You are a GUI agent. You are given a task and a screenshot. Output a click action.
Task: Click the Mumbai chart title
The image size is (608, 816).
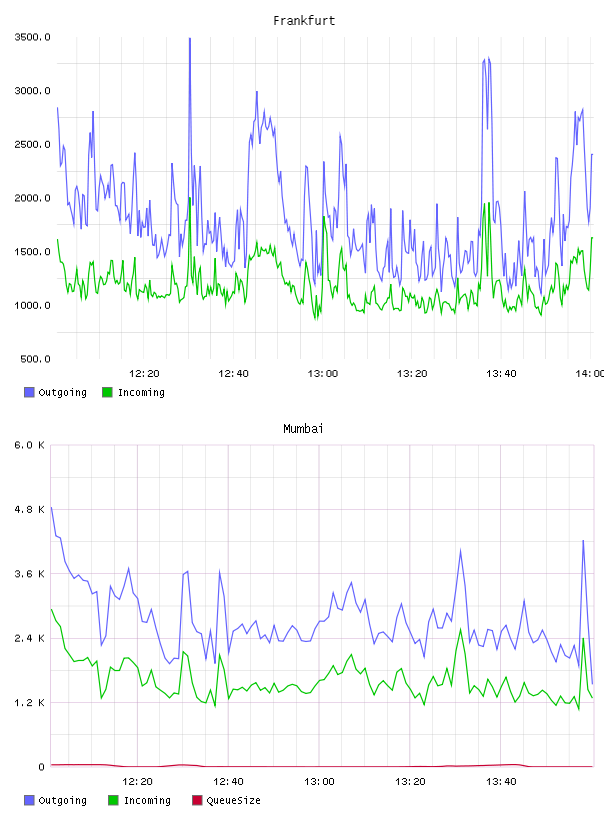303,429
